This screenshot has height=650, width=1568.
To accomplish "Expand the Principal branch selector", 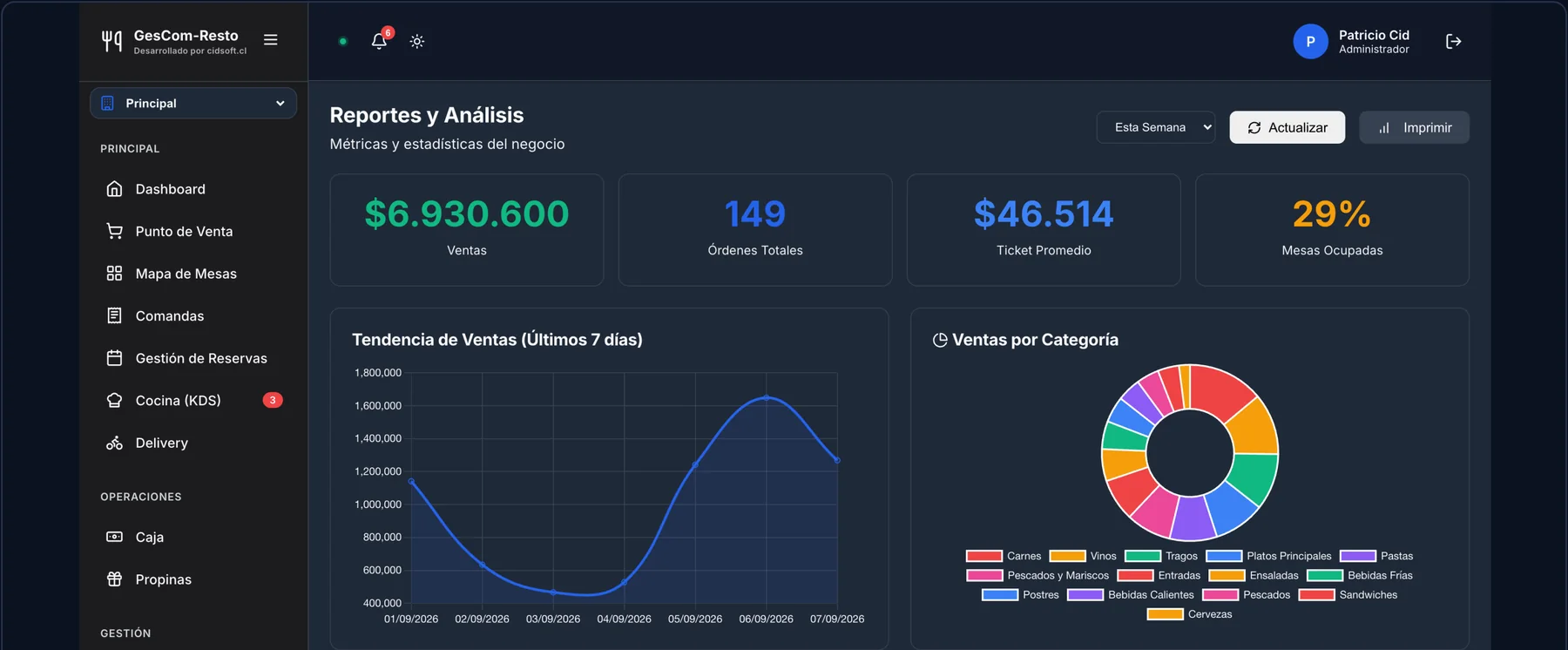I will click(193, 103).
